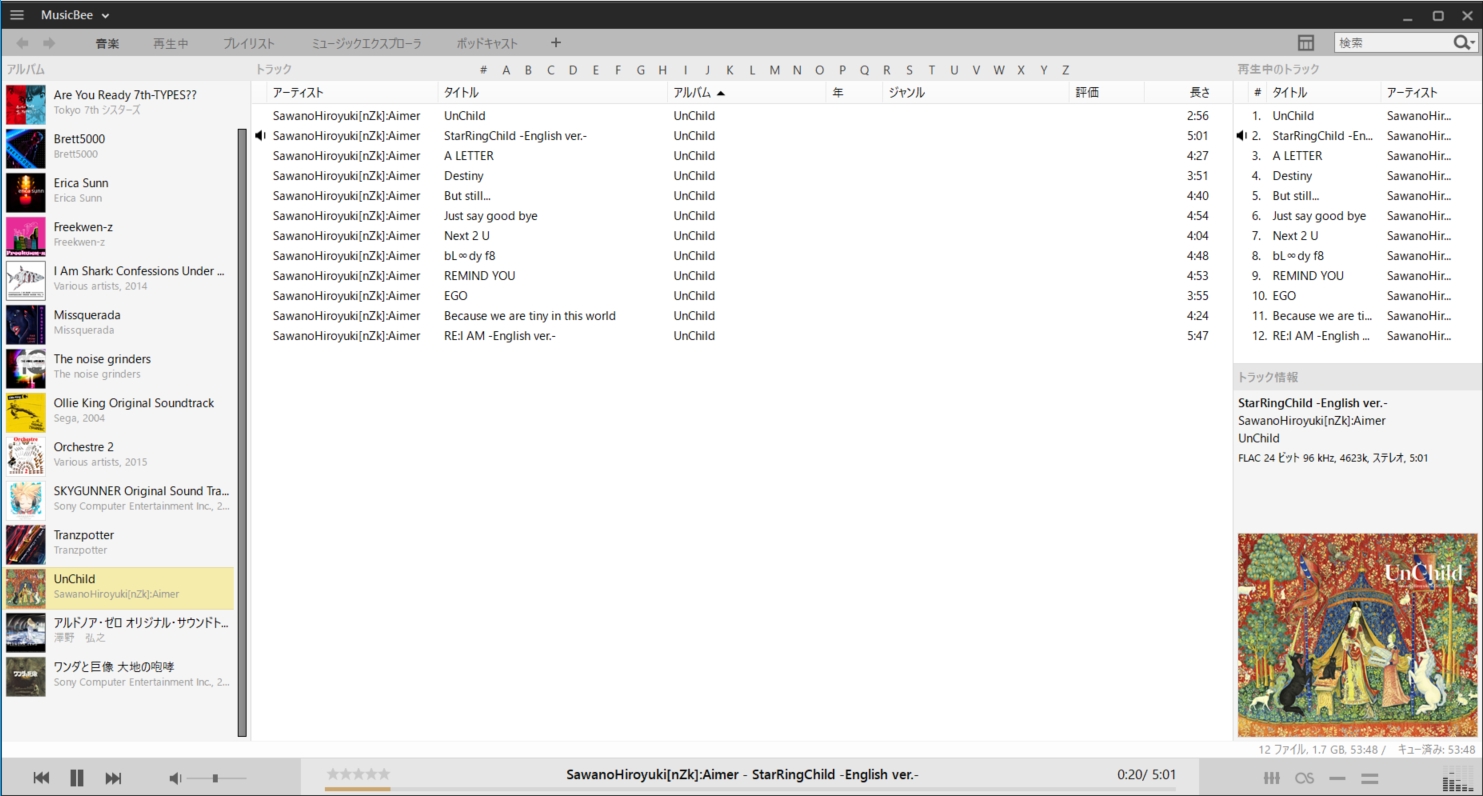The height and width of the screenshot is (796, 1483).
Task: Select the Erica Sunn album cover
Action: point(26,193)
